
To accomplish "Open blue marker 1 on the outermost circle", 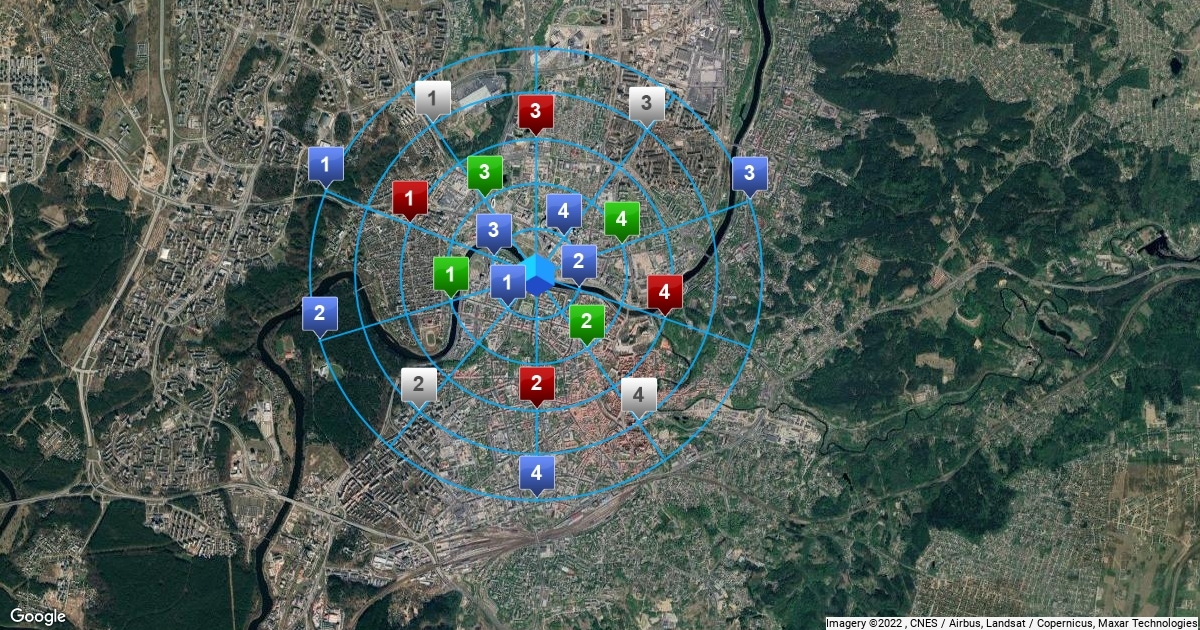I will pyautogui.click(x=327, y=164).
